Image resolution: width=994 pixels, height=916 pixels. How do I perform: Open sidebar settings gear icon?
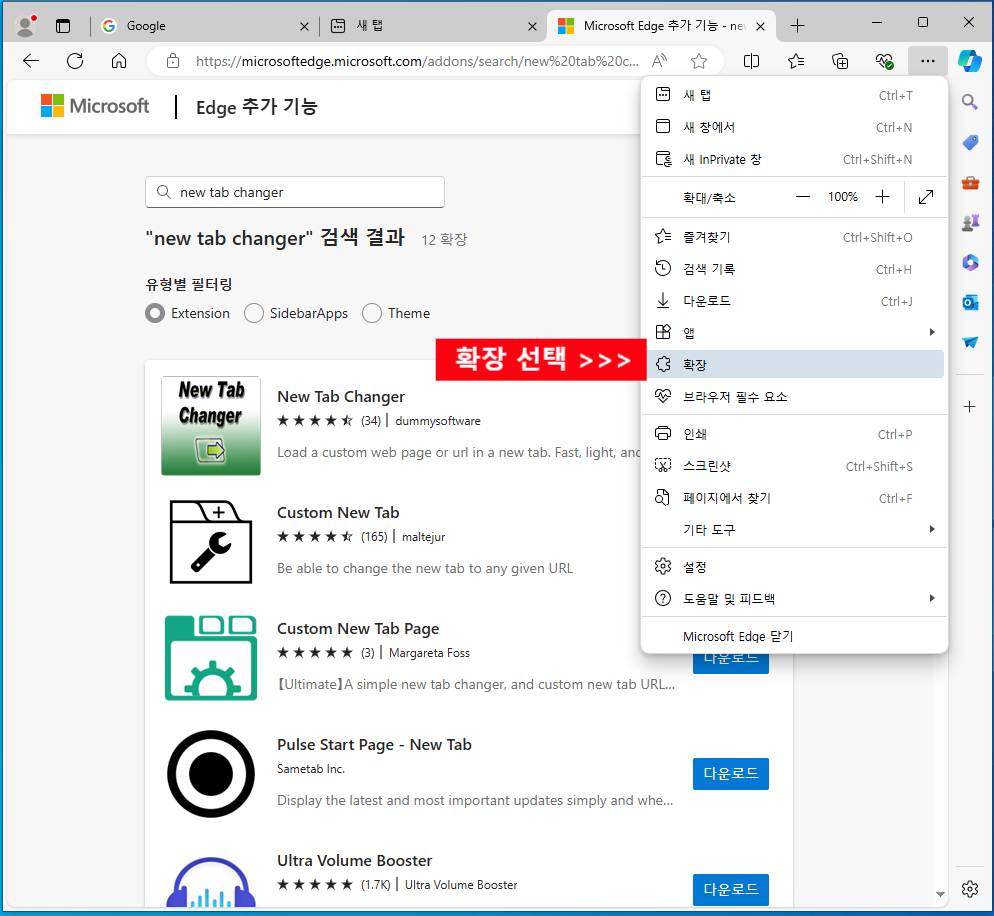click(x=969, y=889)
